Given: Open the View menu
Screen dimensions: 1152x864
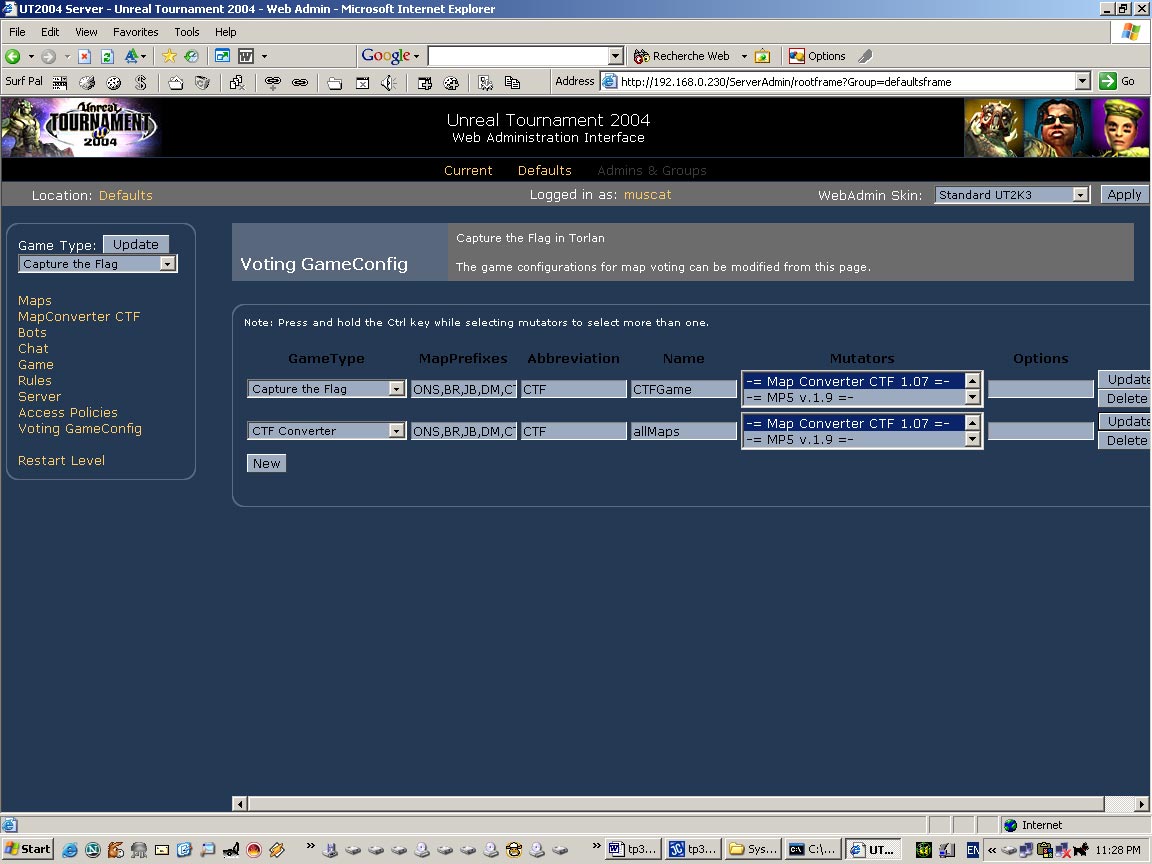Looking at the screenshot, I should tap(86, 32).
